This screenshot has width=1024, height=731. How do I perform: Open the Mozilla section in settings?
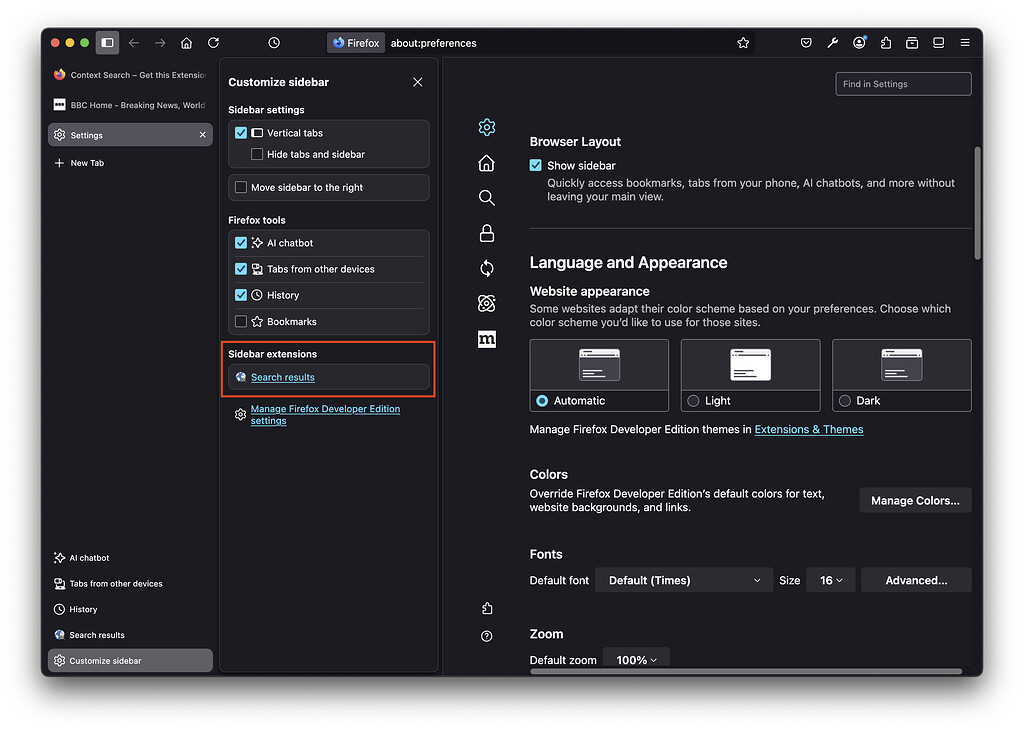coord(487,339)
